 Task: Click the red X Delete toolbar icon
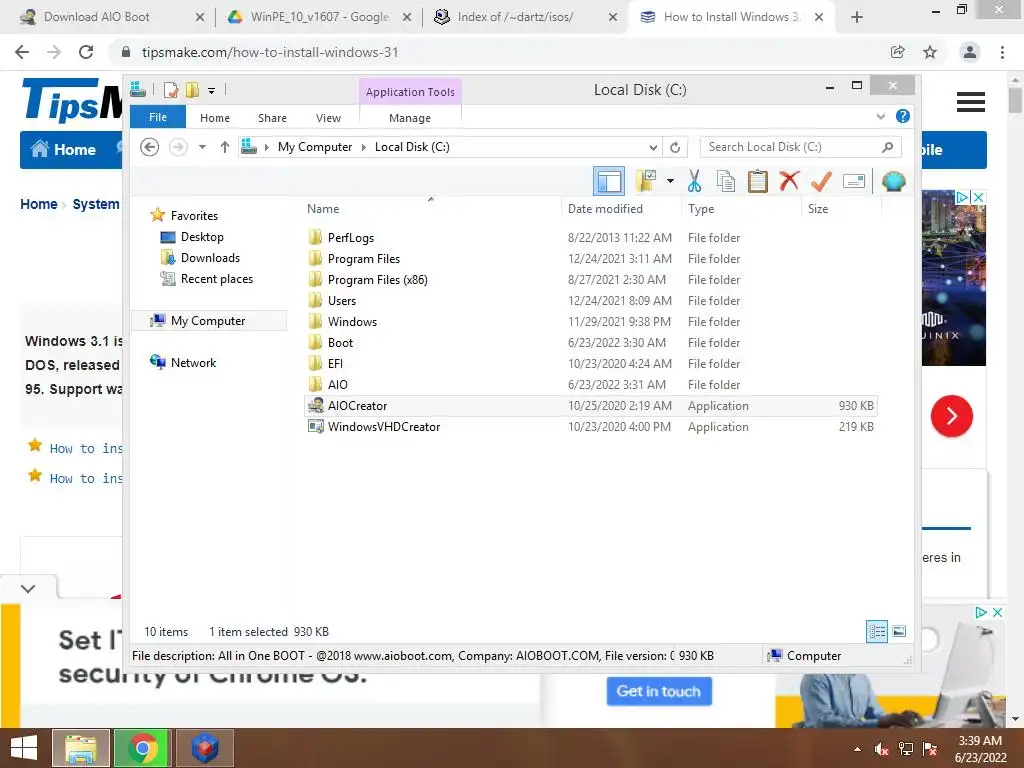click(x=789, y=181)
